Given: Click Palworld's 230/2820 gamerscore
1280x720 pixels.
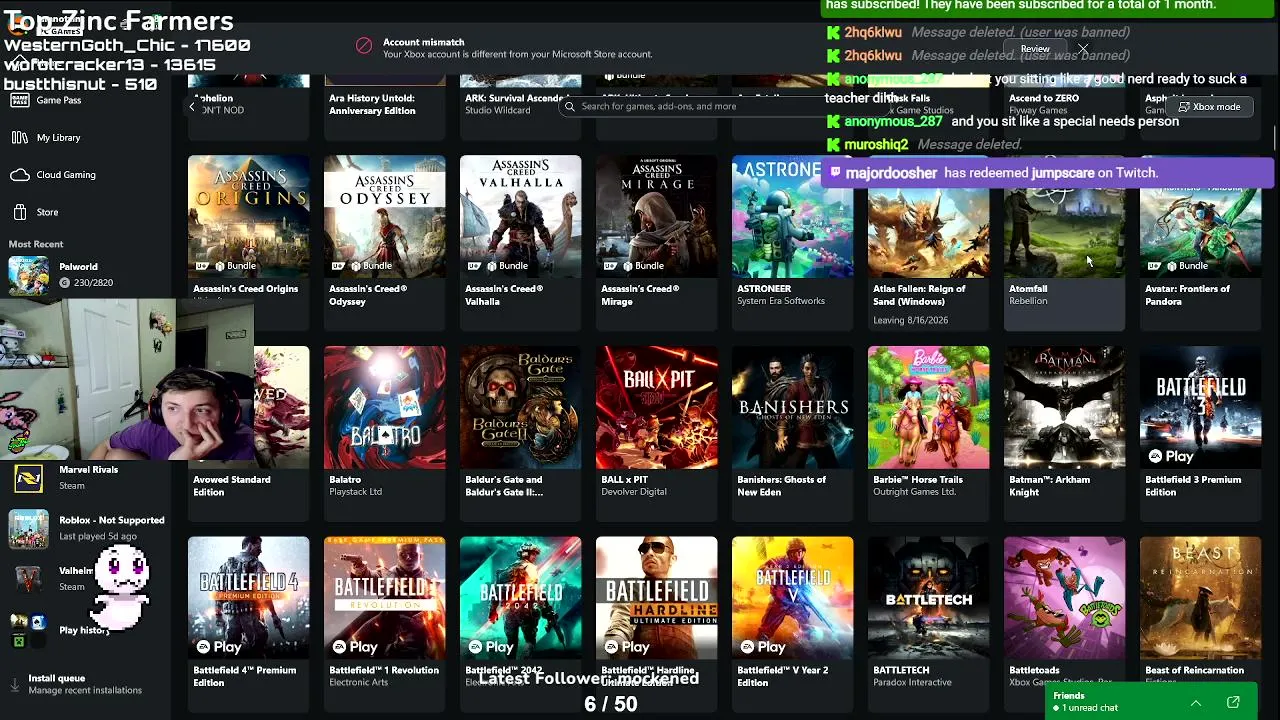Looking at the screenshot, I should click(x=86, y=283).
